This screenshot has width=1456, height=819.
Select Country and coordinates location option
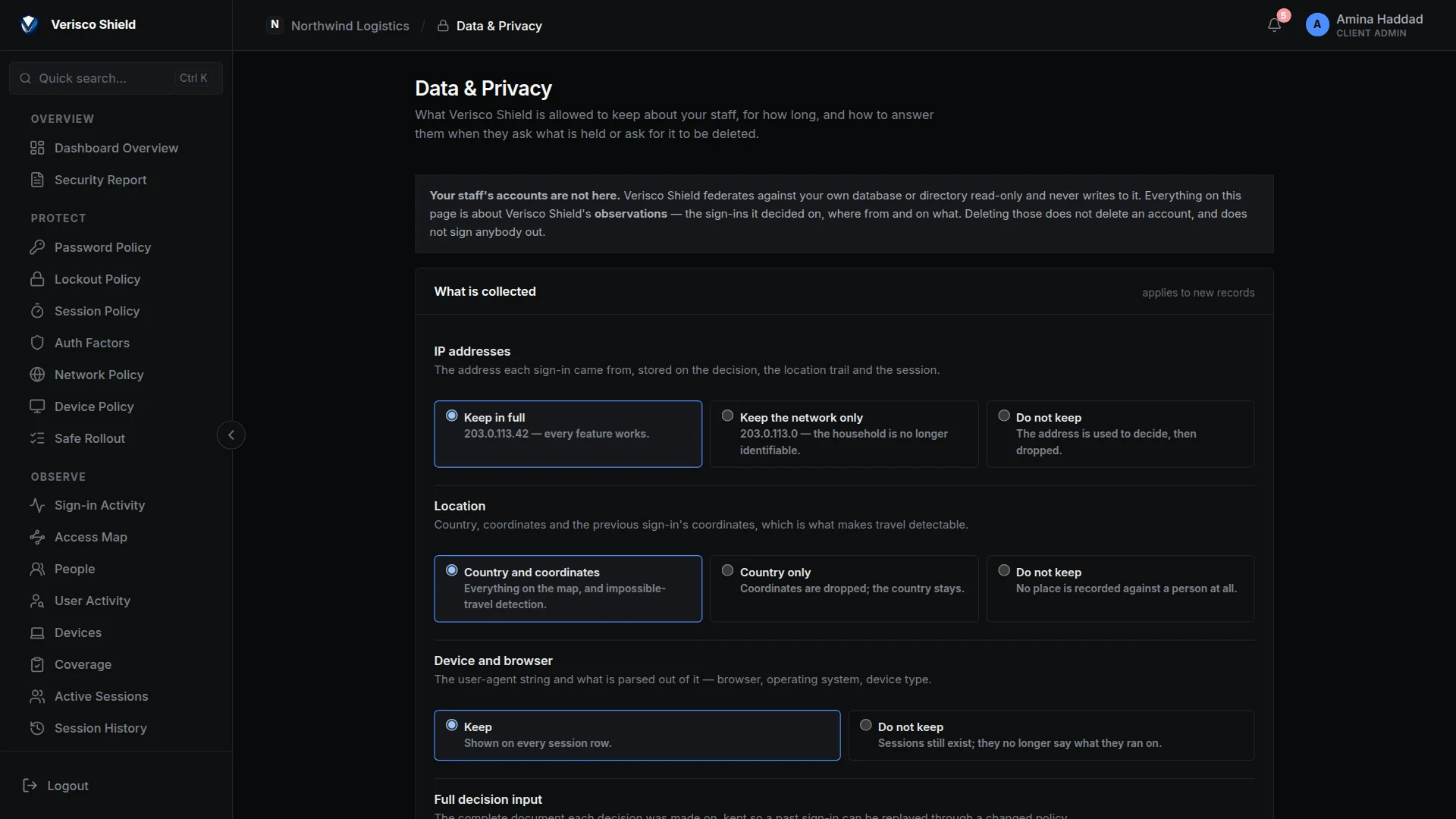568,588
